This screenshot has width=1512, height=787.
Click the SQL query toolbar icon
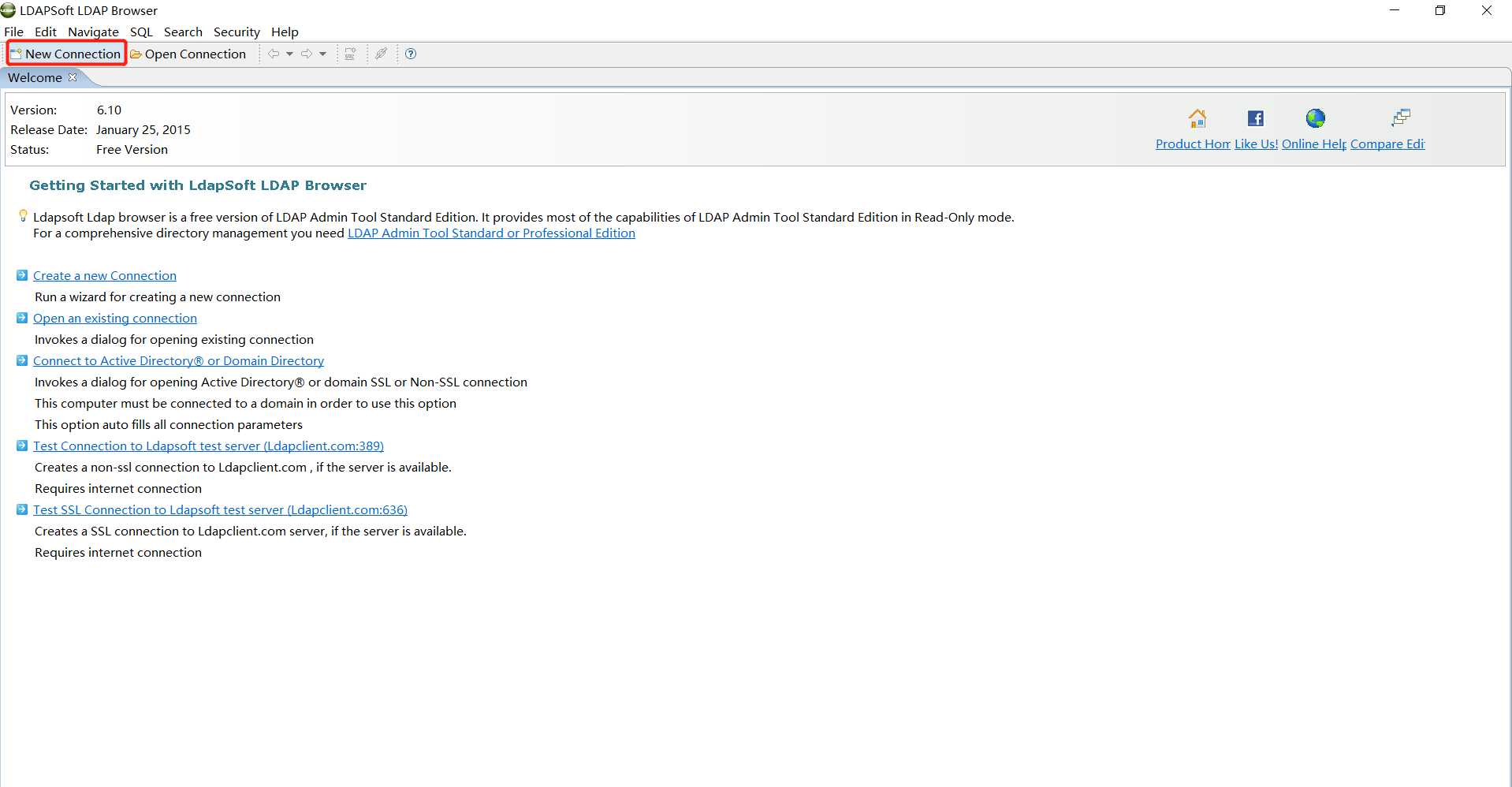[351, 54]
